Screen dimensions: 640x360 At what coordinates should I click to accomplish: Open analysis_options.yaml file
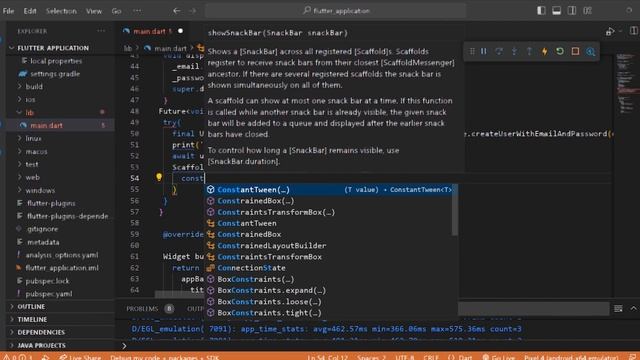[x=62, y=255]
